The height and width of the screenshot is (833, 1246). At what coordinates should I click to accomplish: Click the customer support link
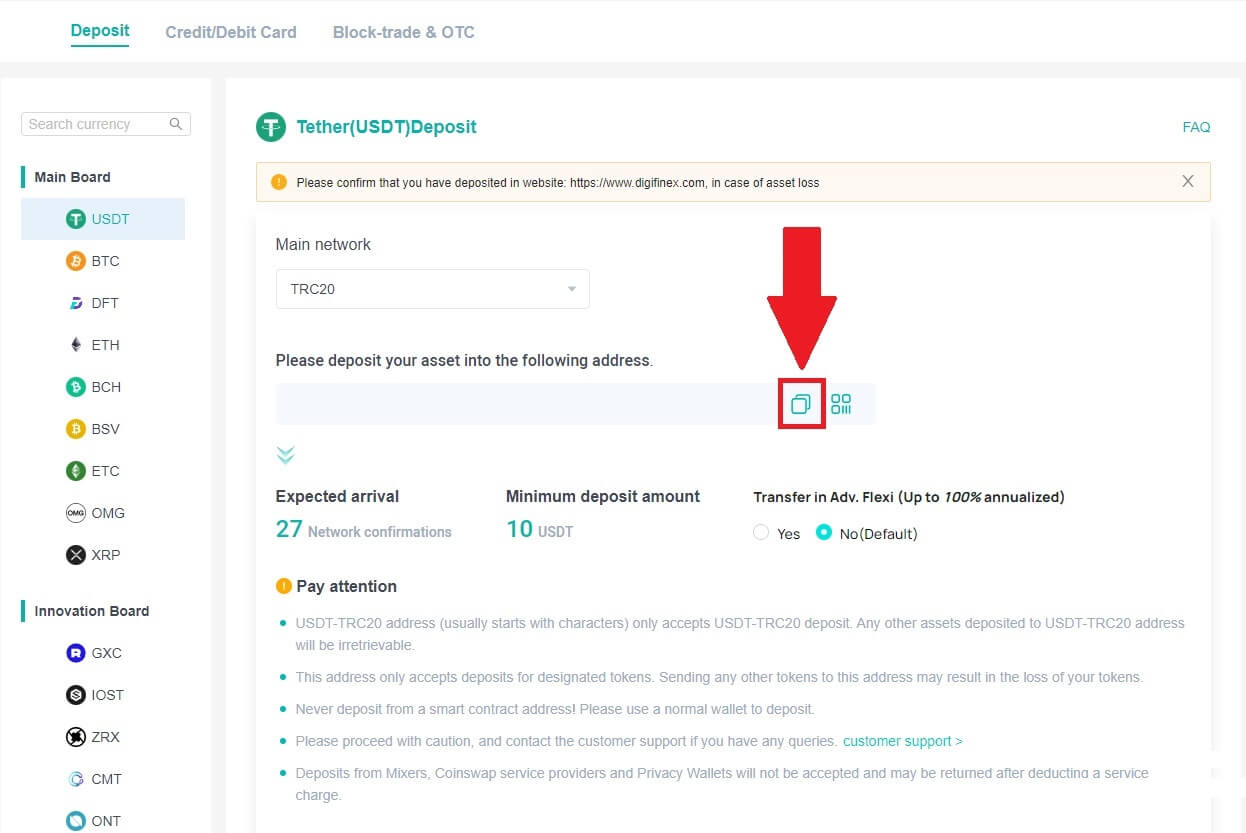[902, 741]
